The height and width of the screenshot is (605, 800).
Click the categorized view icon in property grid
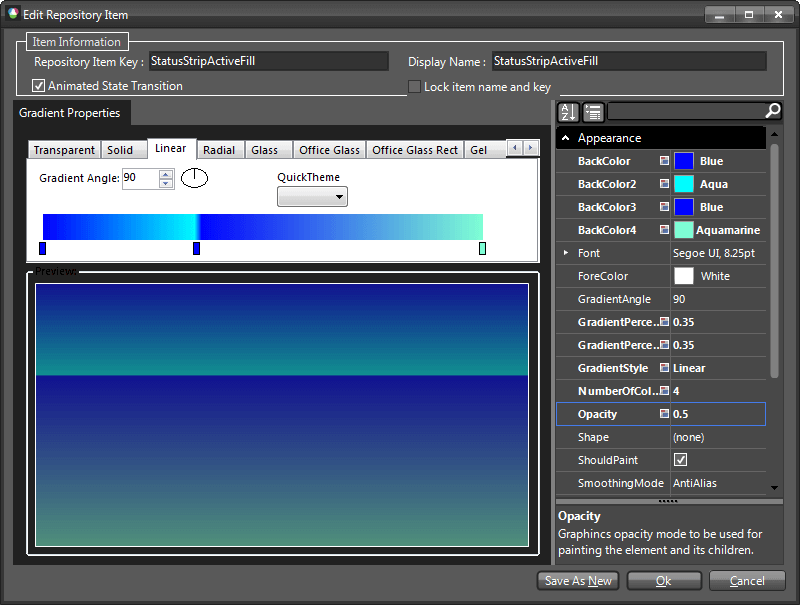[x=593, y=112]
